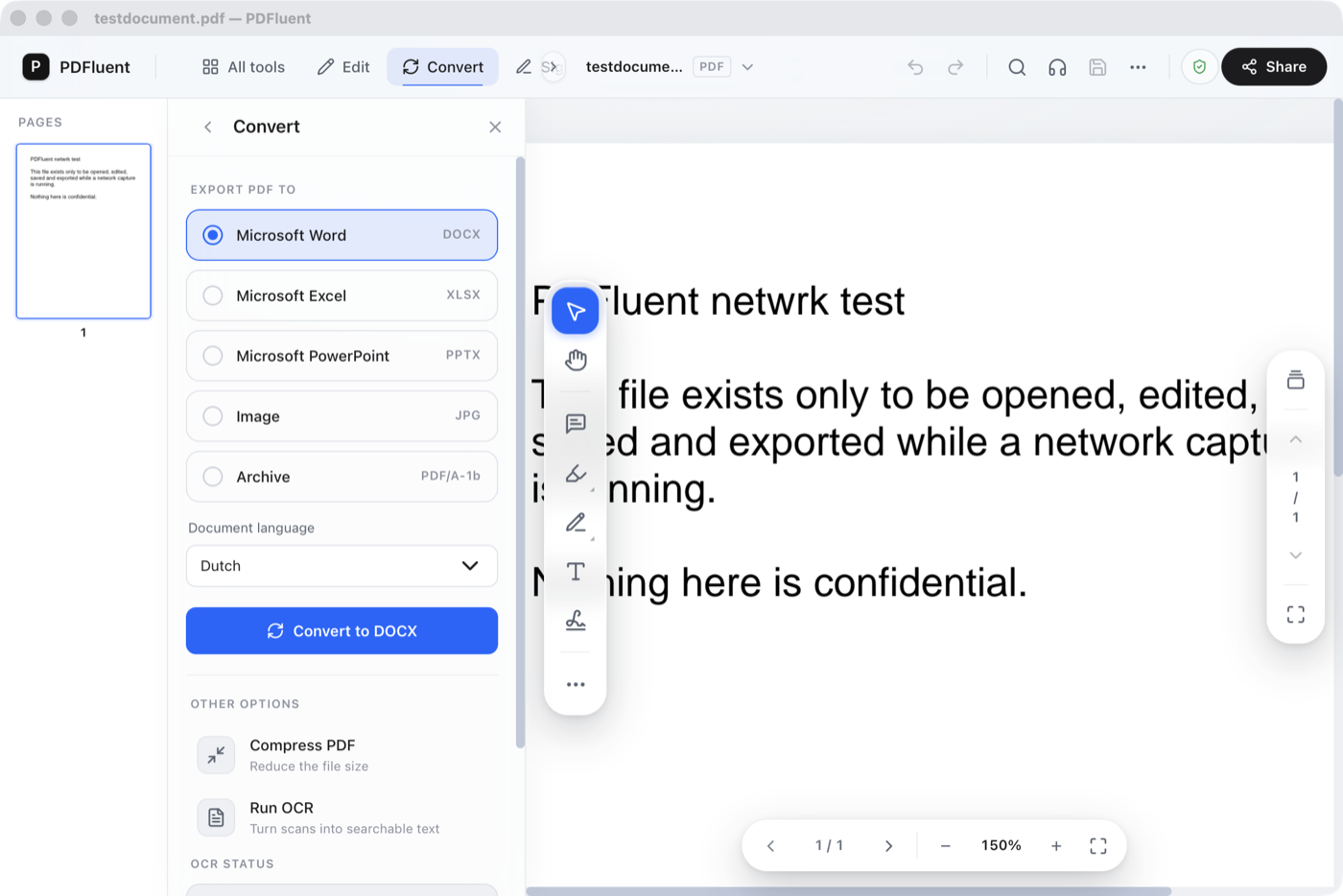This screenshot has width=1343, height=896.
Task: Open the All tools tab
Action: click(x=244, y=67)
